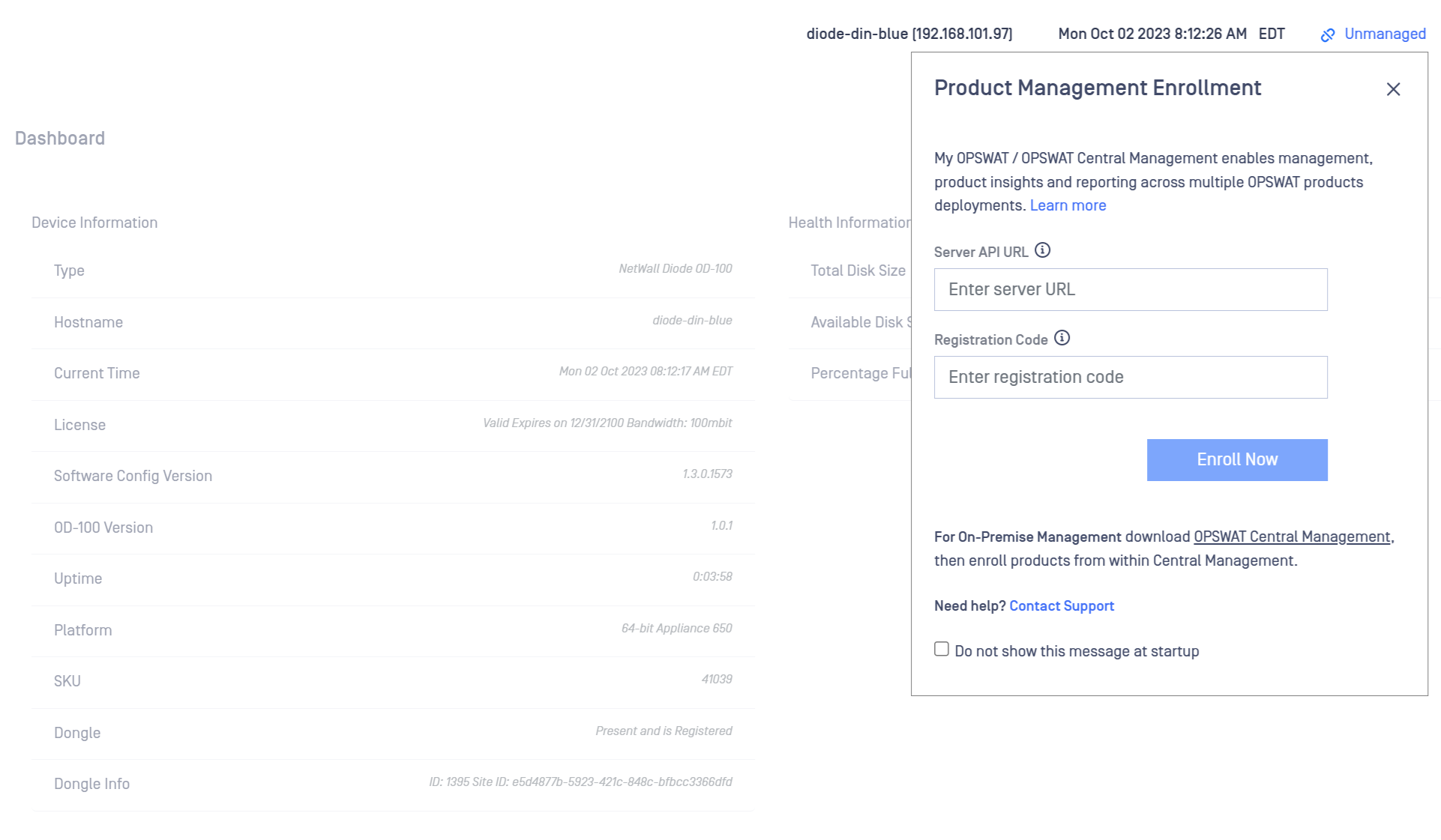Screen dimensions: 1441x840
Task: Click the Platform row label
Action: tap(82, 630)
